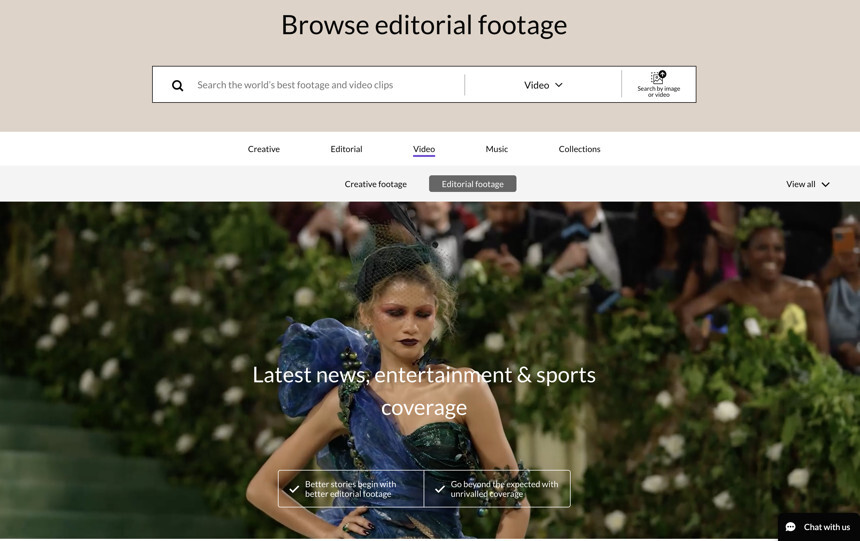Switch to Creative footage
The width and height of the screenshot is (860, 541).
coord(376,184)
